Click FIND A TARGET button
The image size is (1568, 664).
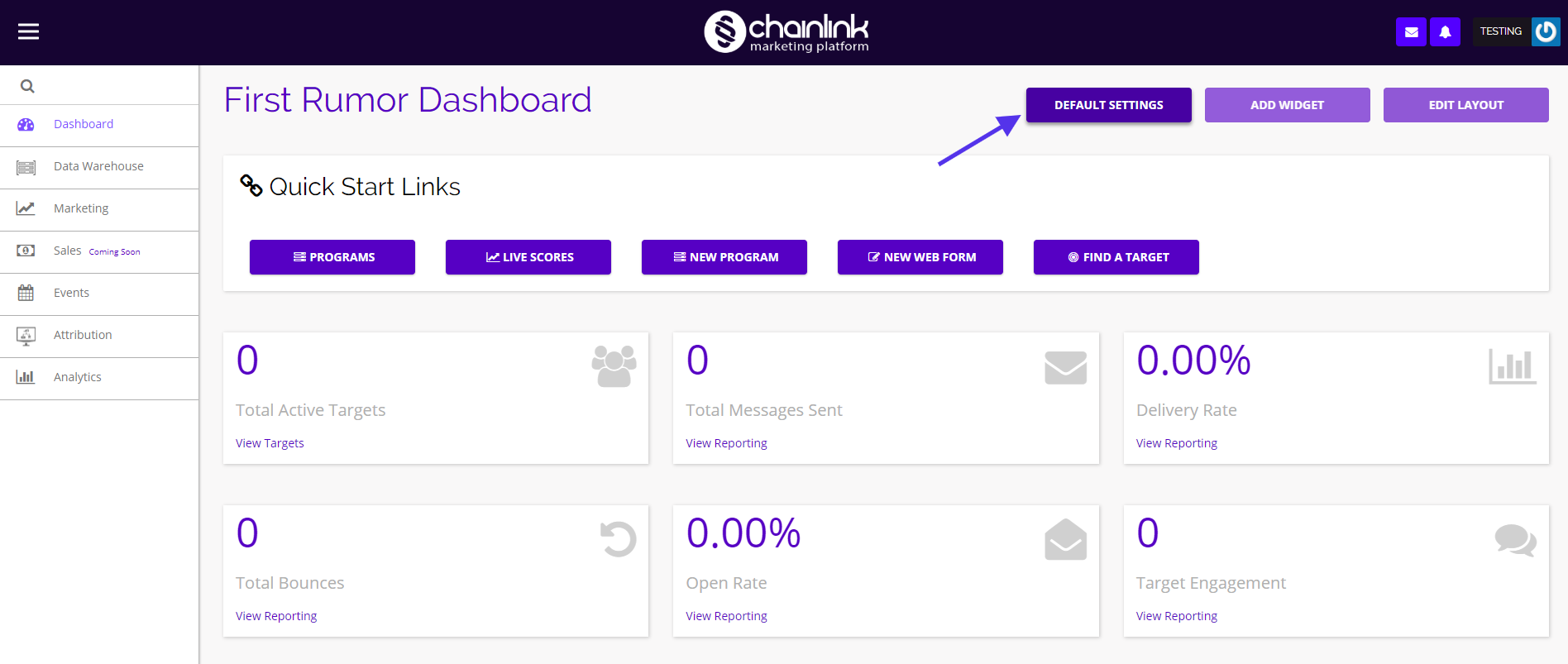click(x=1116, y=257)
